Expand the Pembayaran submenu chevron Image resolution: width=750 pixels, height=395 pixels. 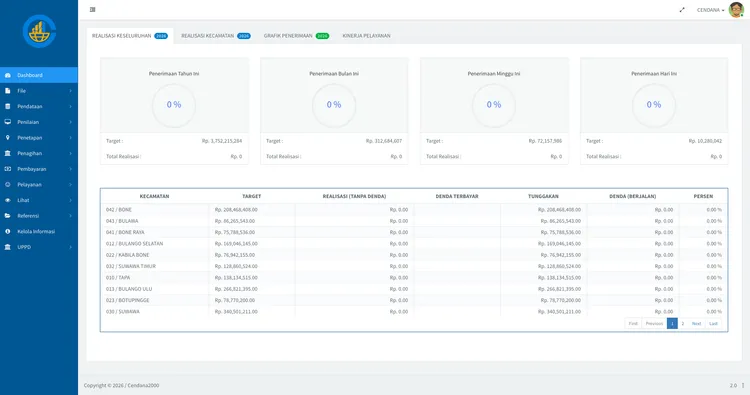(70, 169)
